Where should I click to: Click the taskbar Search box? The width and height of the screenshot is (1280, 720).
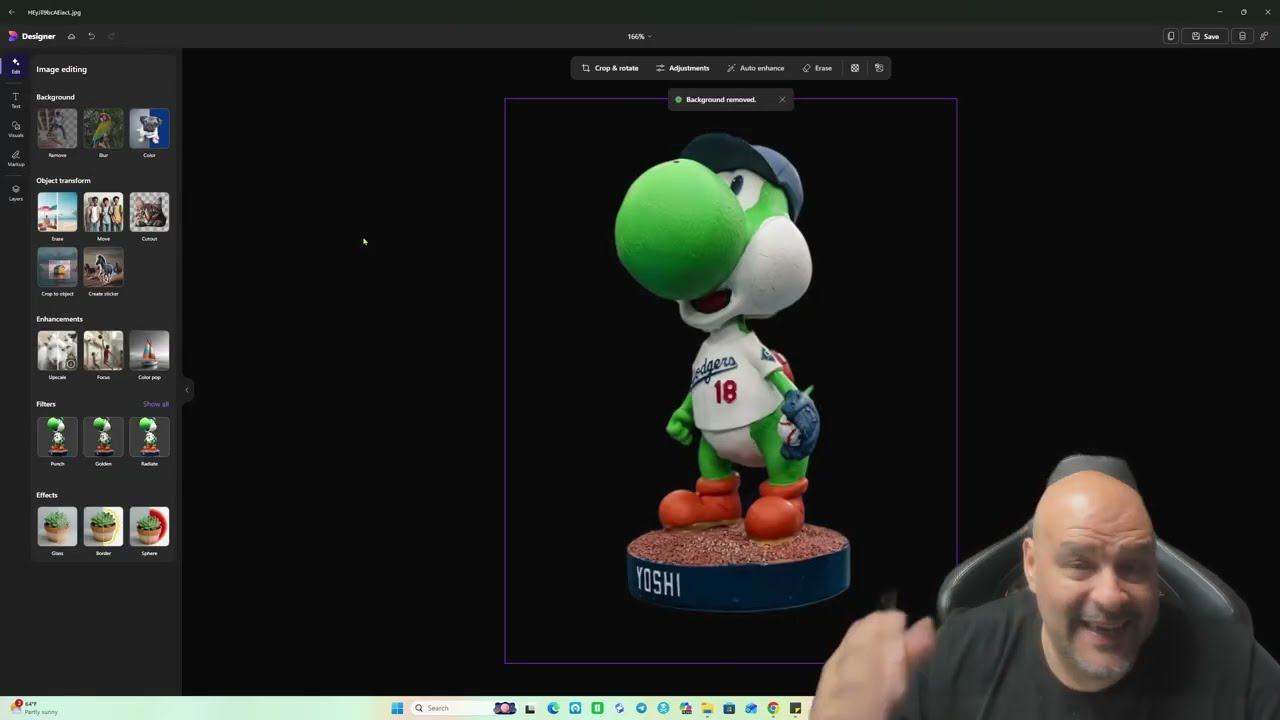(464, 708)
